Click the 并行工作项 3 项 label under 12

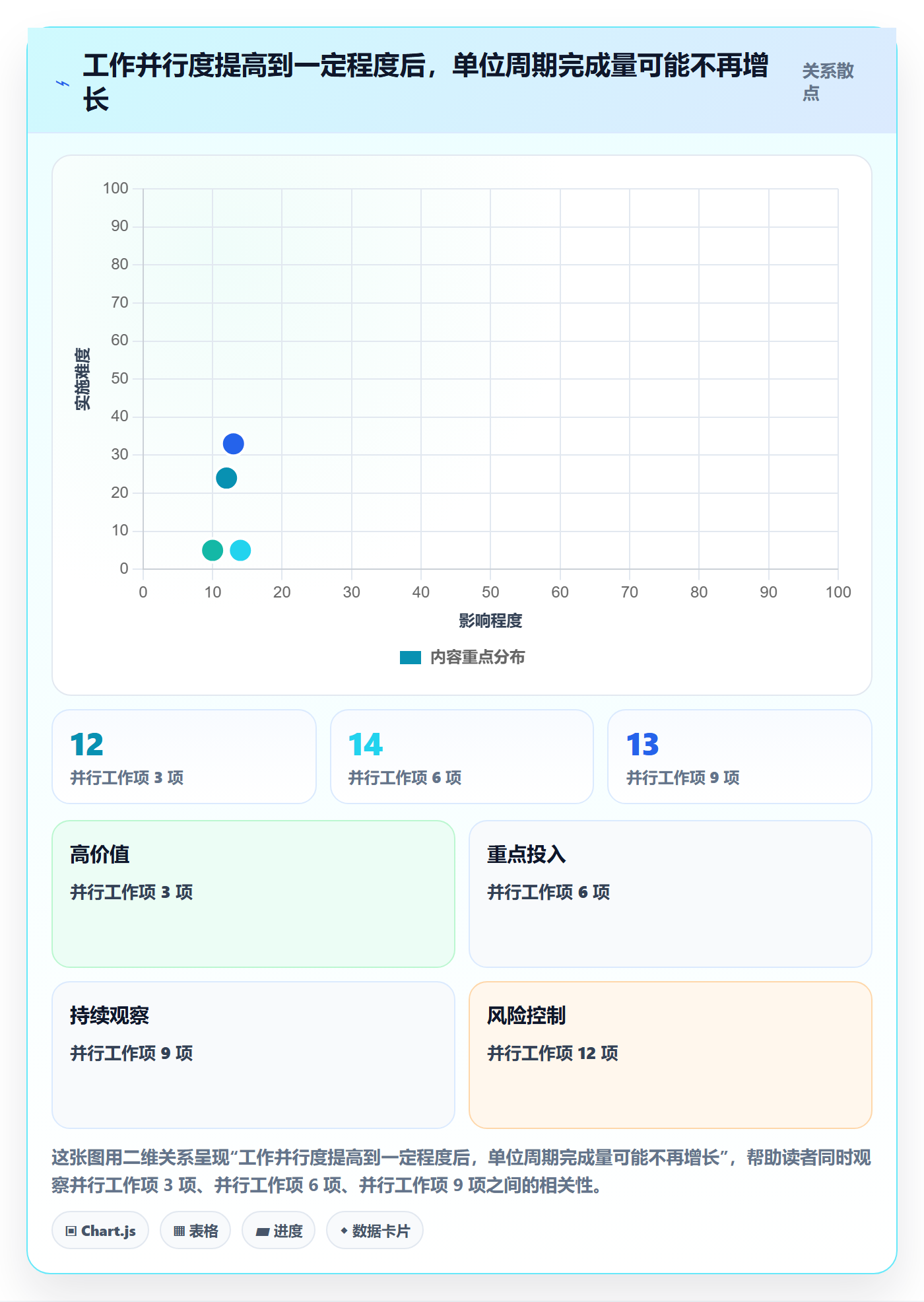pyautogui.click(x=127, y=778)
